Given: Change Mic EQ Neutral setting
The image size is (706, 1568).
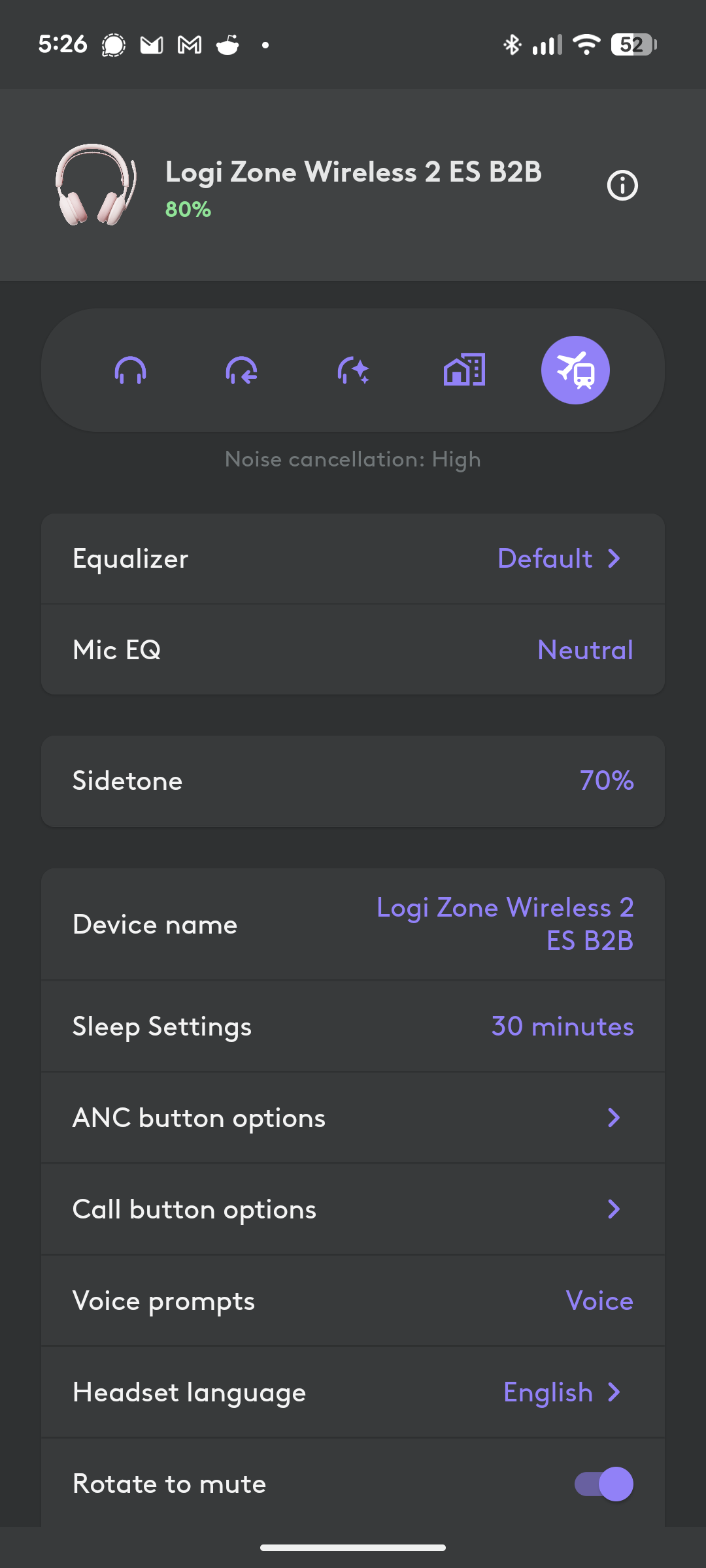Looking at the screenshot, I should pos(585,650).
